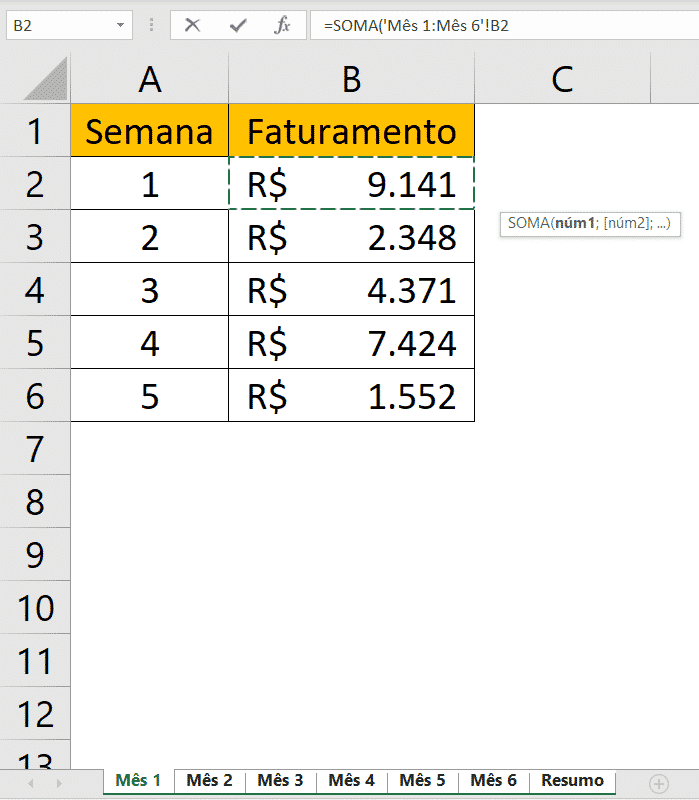This screenshot has height=800, width=699.
Task: Open the Resumo sheet tab
Action: [x=572, y=781]
